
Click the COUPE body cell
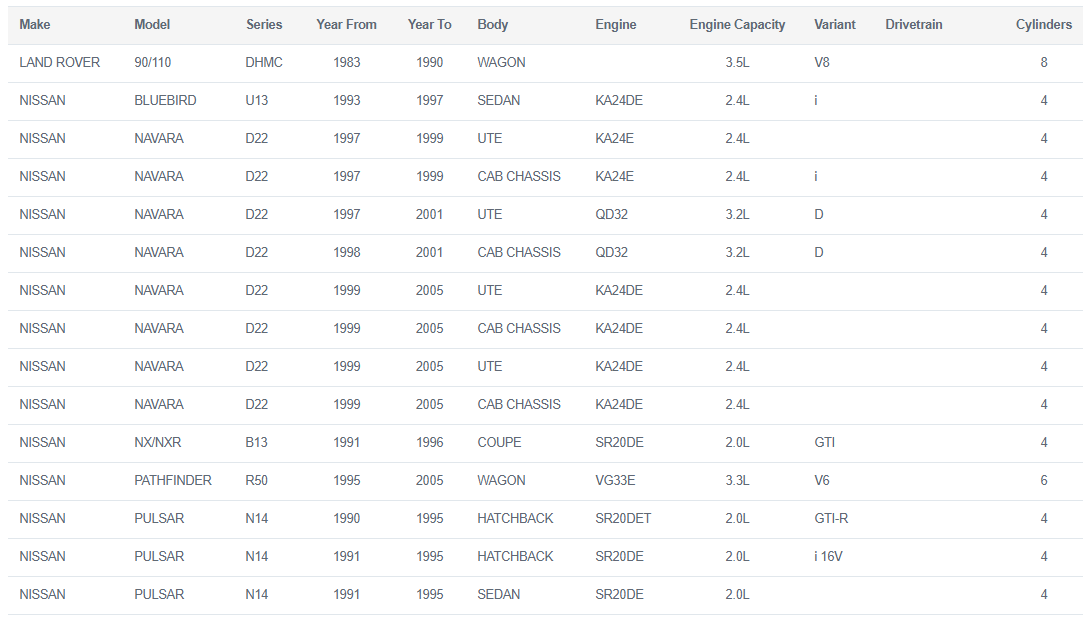click(x=499, y=442)
